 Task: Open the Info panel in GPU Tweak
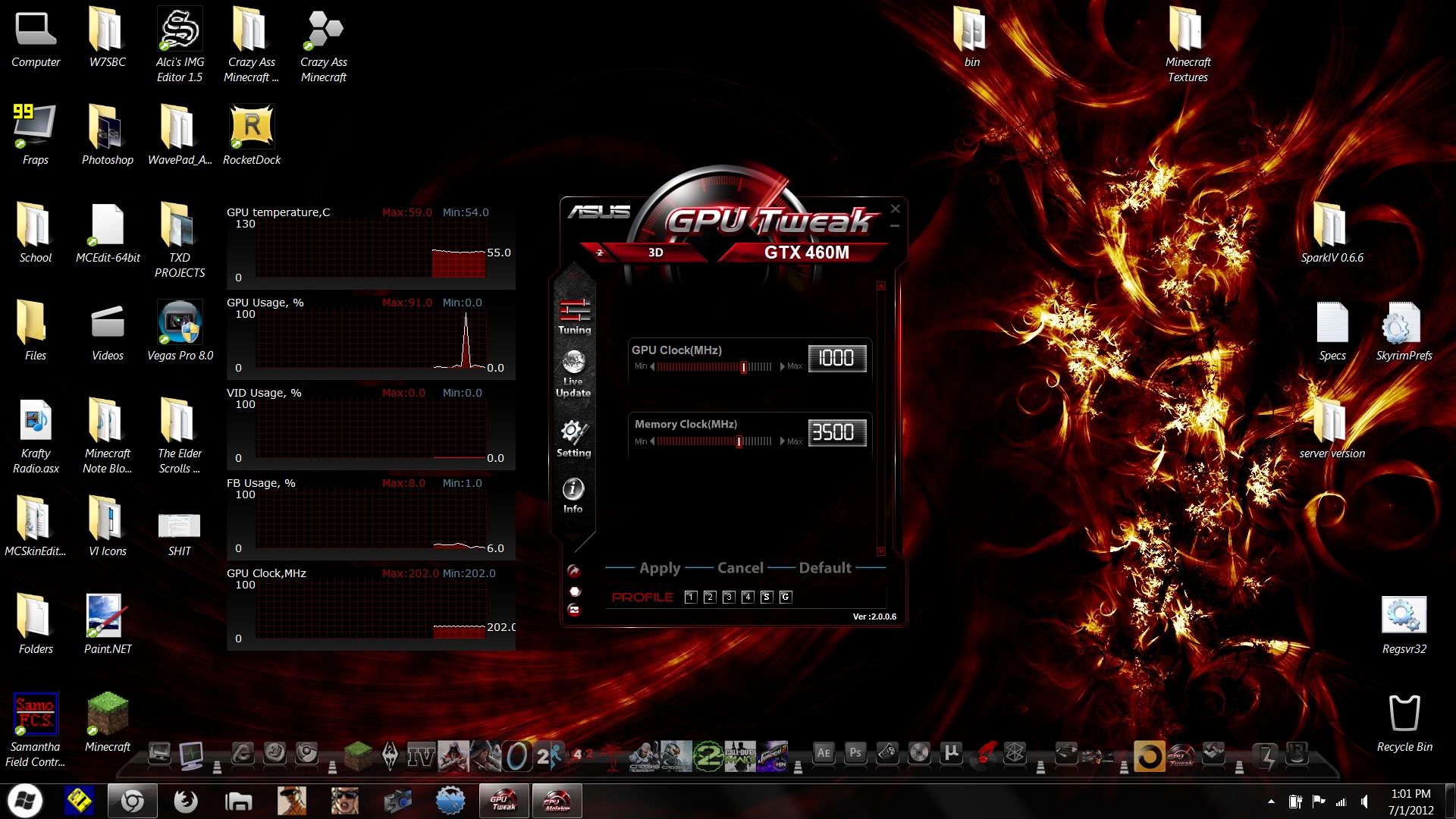click(573, 496)
